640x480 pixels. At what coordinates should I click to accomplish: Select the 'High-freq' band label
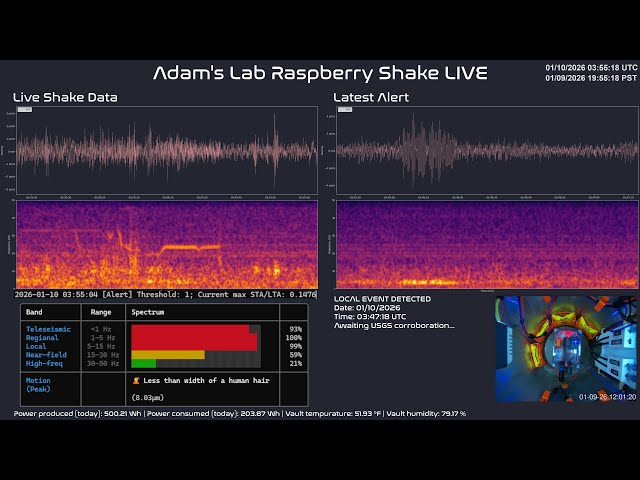44,363
